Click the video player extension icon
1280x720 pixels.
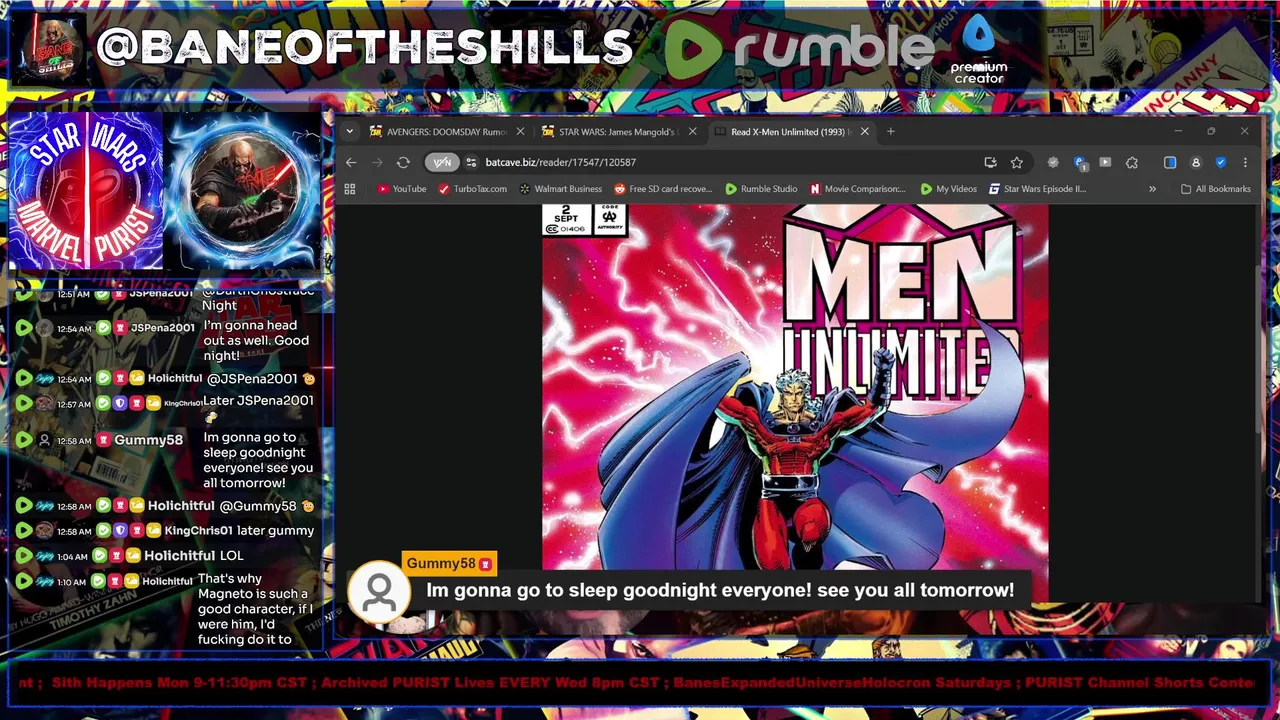(1105, 162)
